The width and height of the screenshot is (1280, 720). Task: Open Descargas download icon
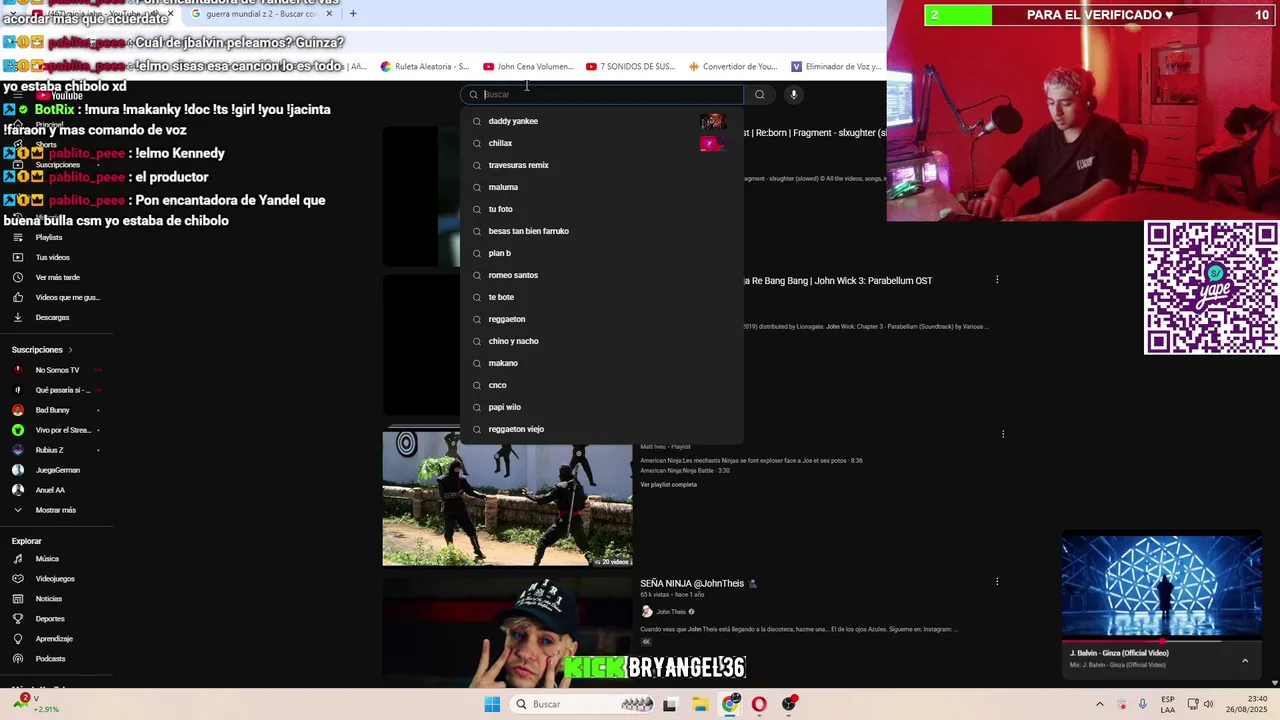point(17,317)
